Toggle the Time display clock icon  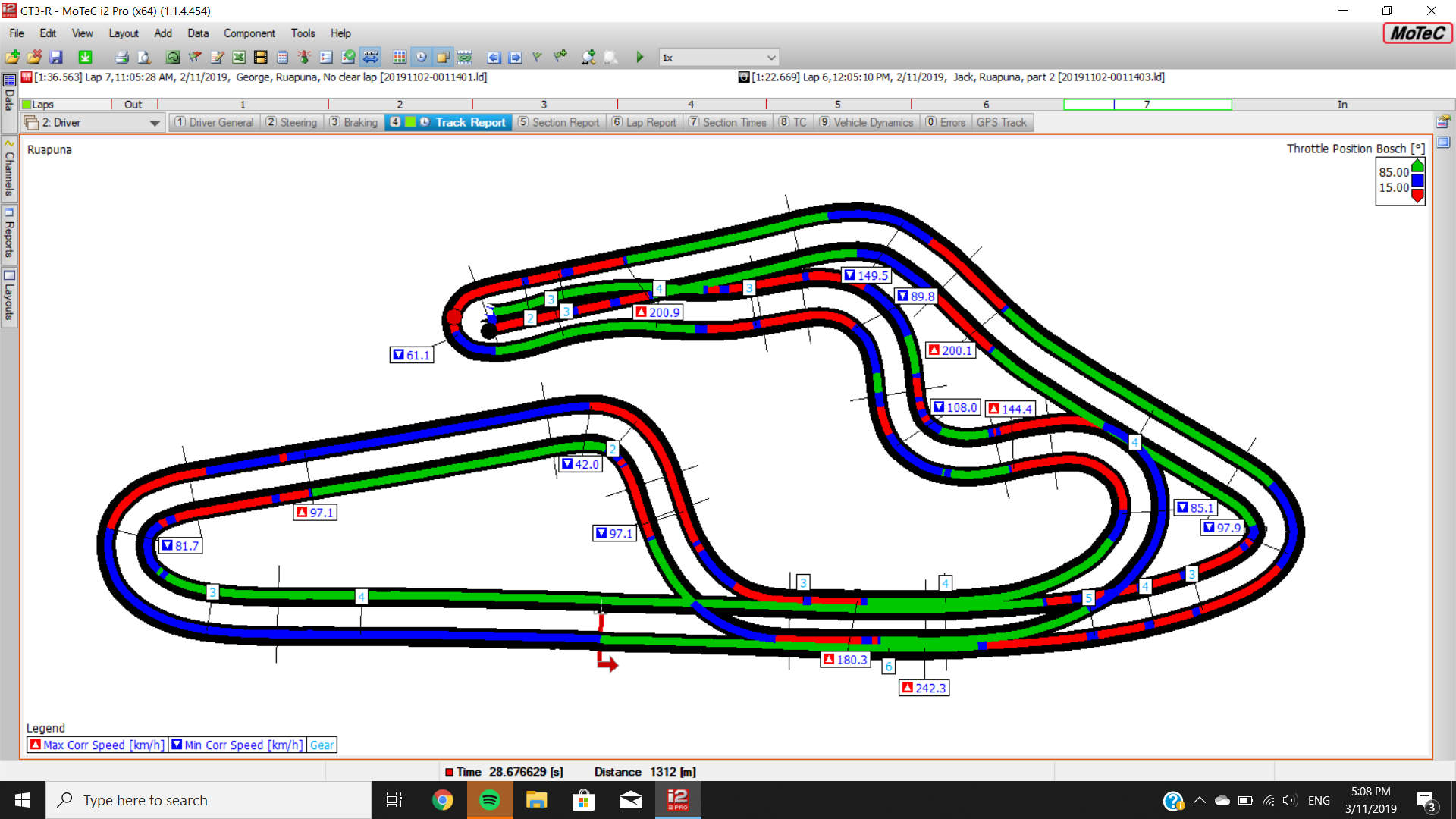422,57
